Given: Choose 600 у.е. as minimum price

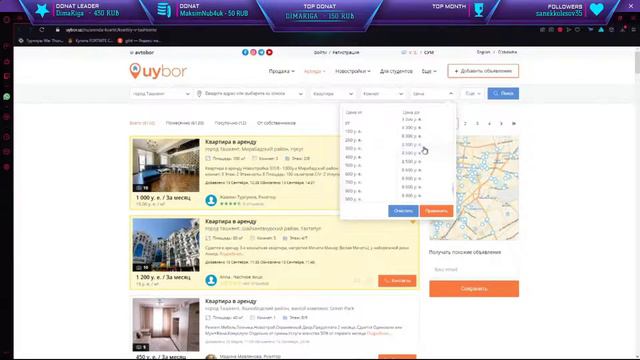Looking at the screenshot, I should (353, 174).
